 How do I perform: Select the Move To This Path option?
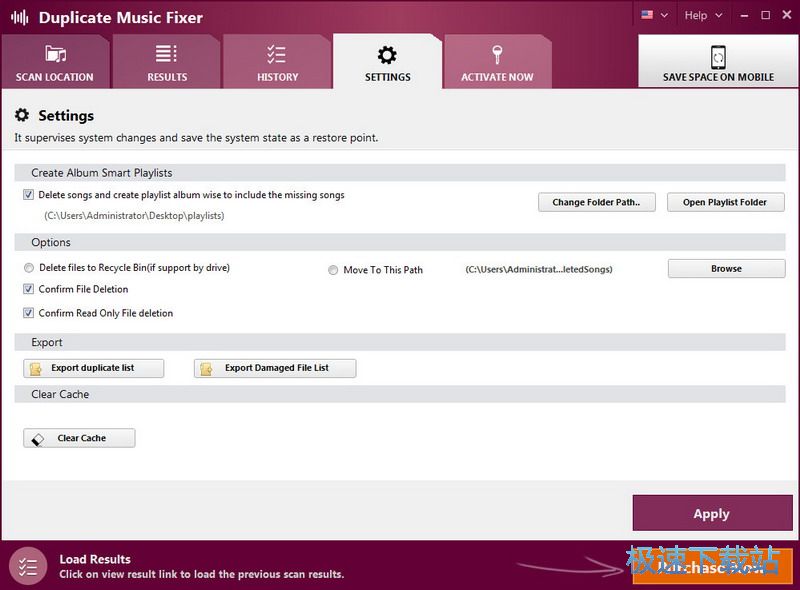coord(331,269)
